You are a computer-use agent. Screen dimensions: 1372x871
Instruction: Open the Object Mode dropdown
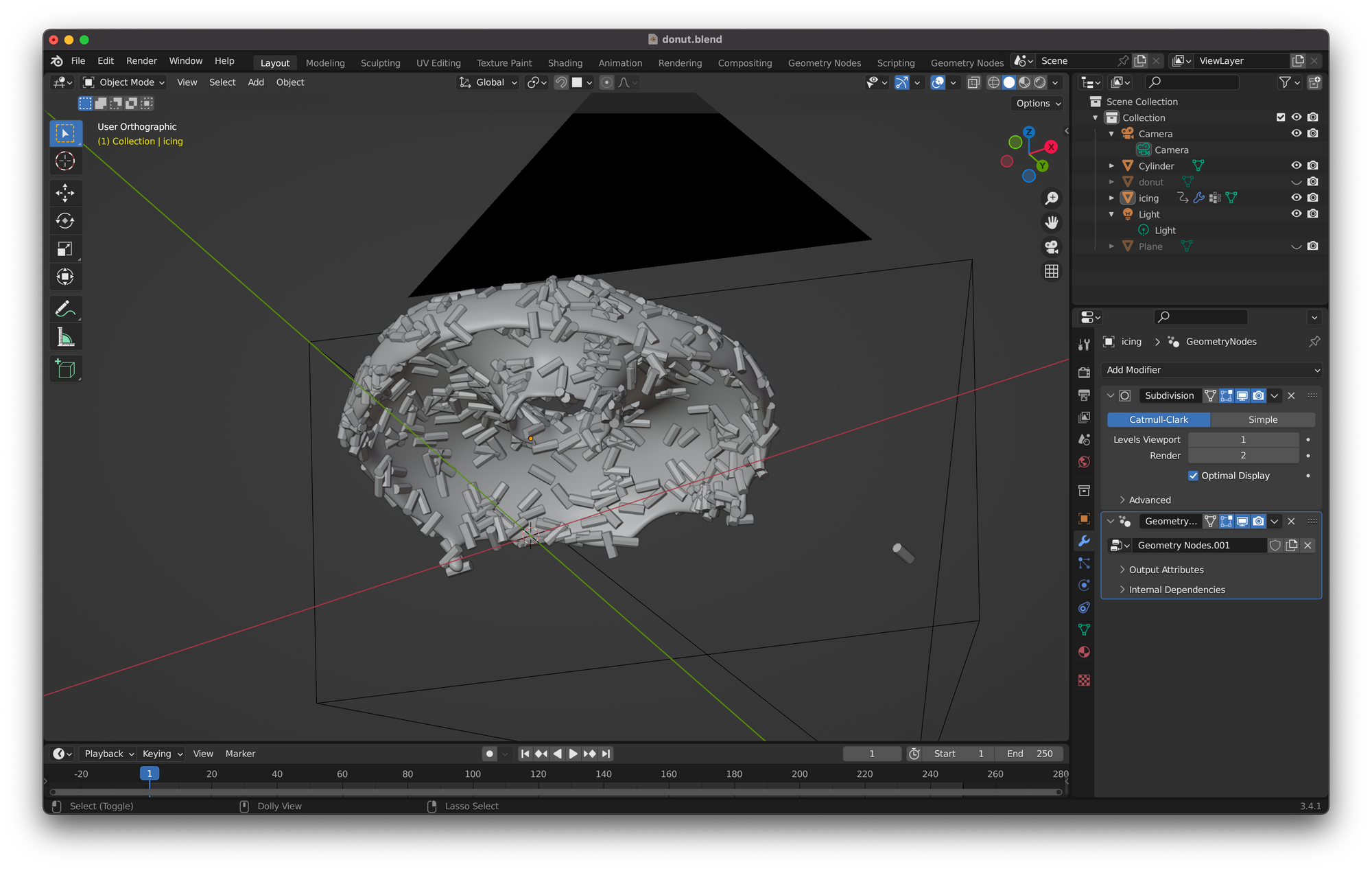tap(124, 82)
